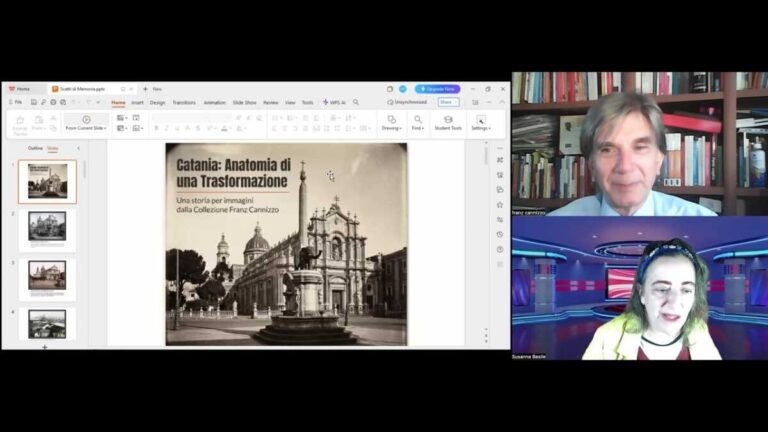Click the Redo arrow

(x=88, y=102)
